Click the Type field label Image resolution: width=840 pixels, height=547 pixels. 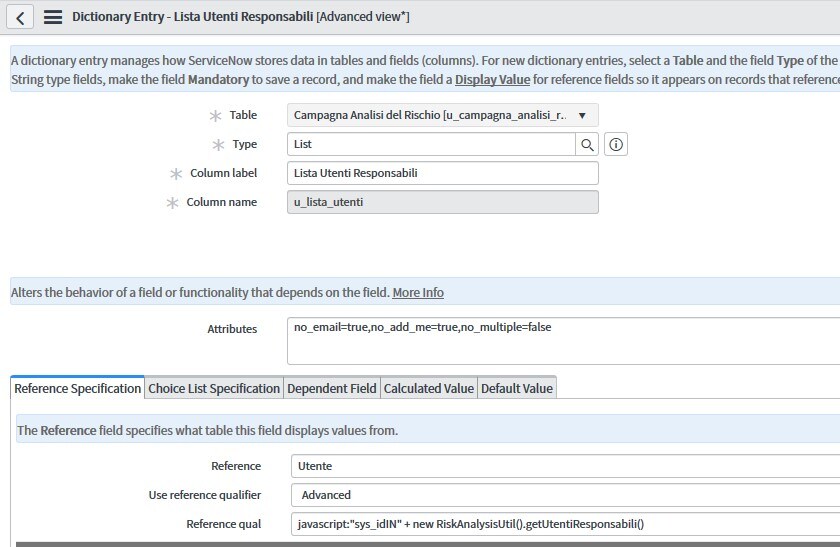point(244,145)
